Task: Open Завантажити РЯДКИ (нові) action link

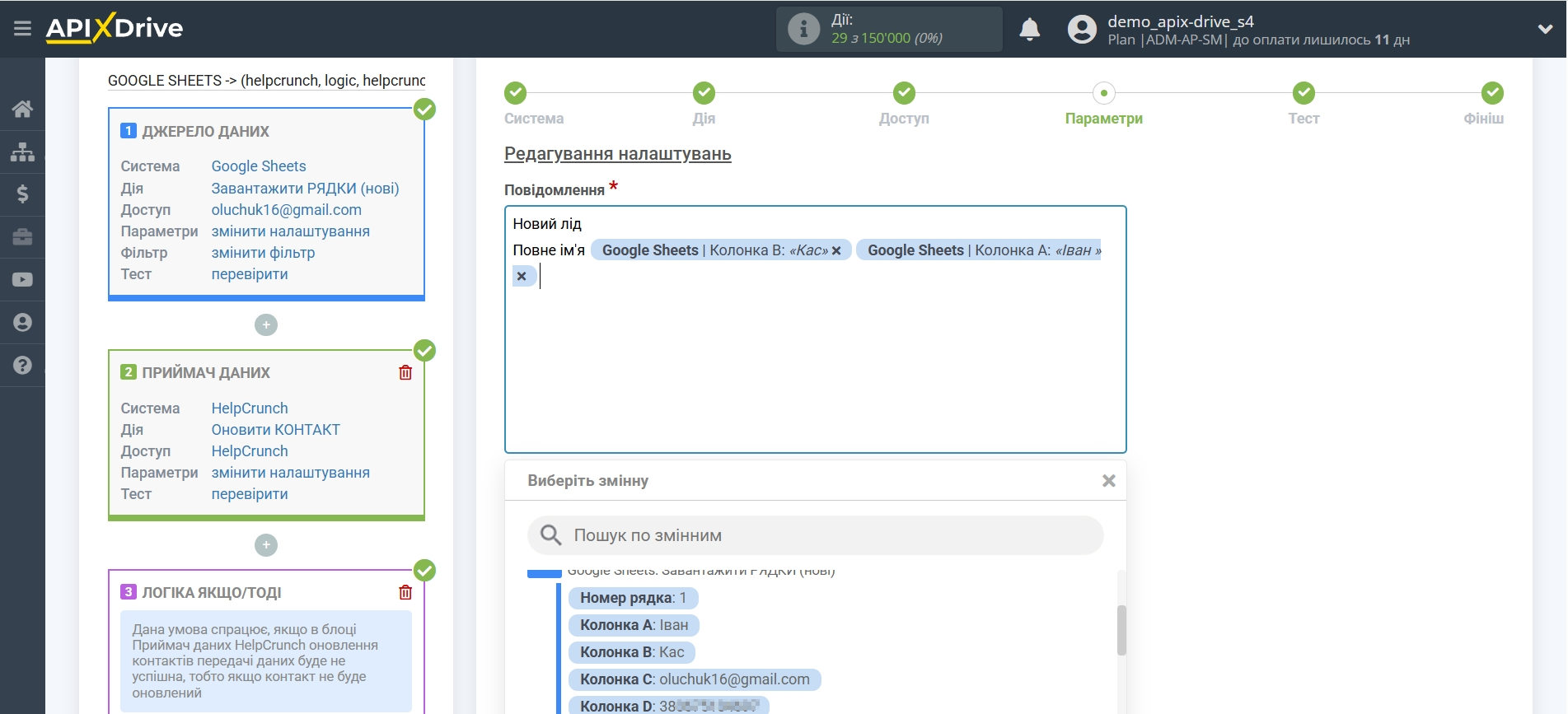Action: click(x=305, y=189)
